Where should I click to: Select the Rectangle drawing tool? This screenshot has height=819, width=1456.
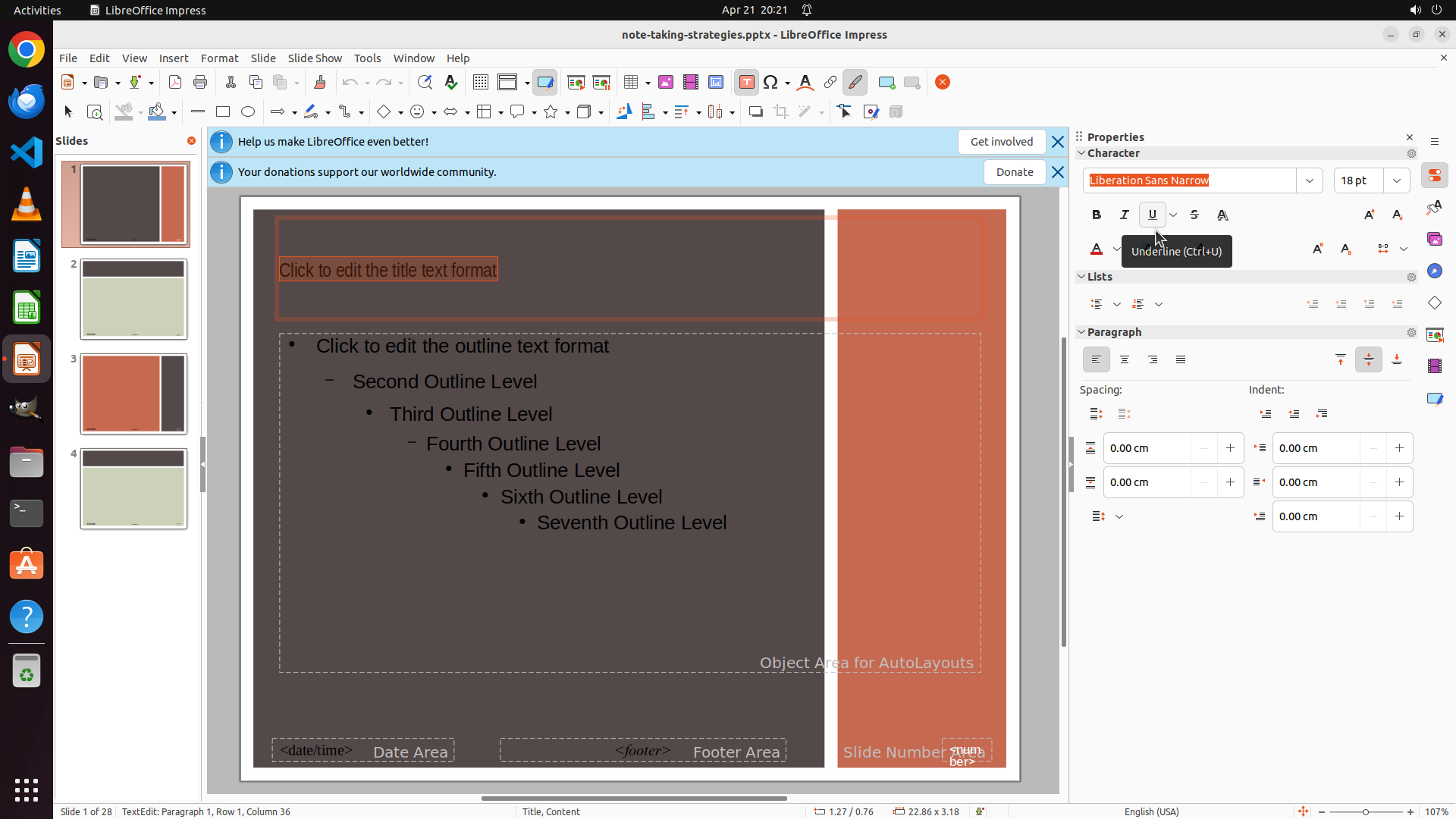(x=223, y=112)
